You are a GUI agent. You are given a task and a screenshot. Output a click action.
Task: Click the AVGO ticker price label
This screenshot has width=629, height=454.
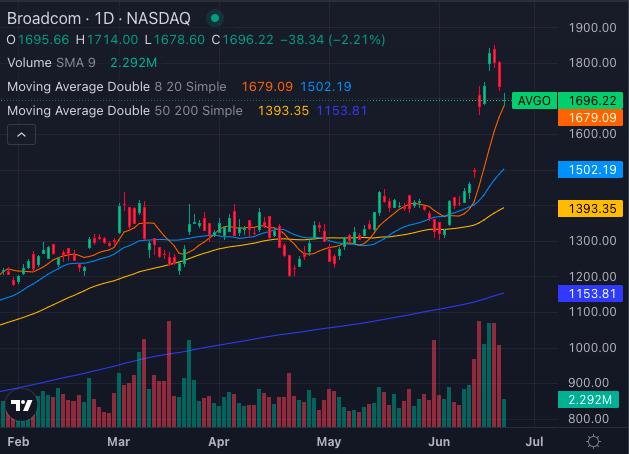tap(531, 101)
